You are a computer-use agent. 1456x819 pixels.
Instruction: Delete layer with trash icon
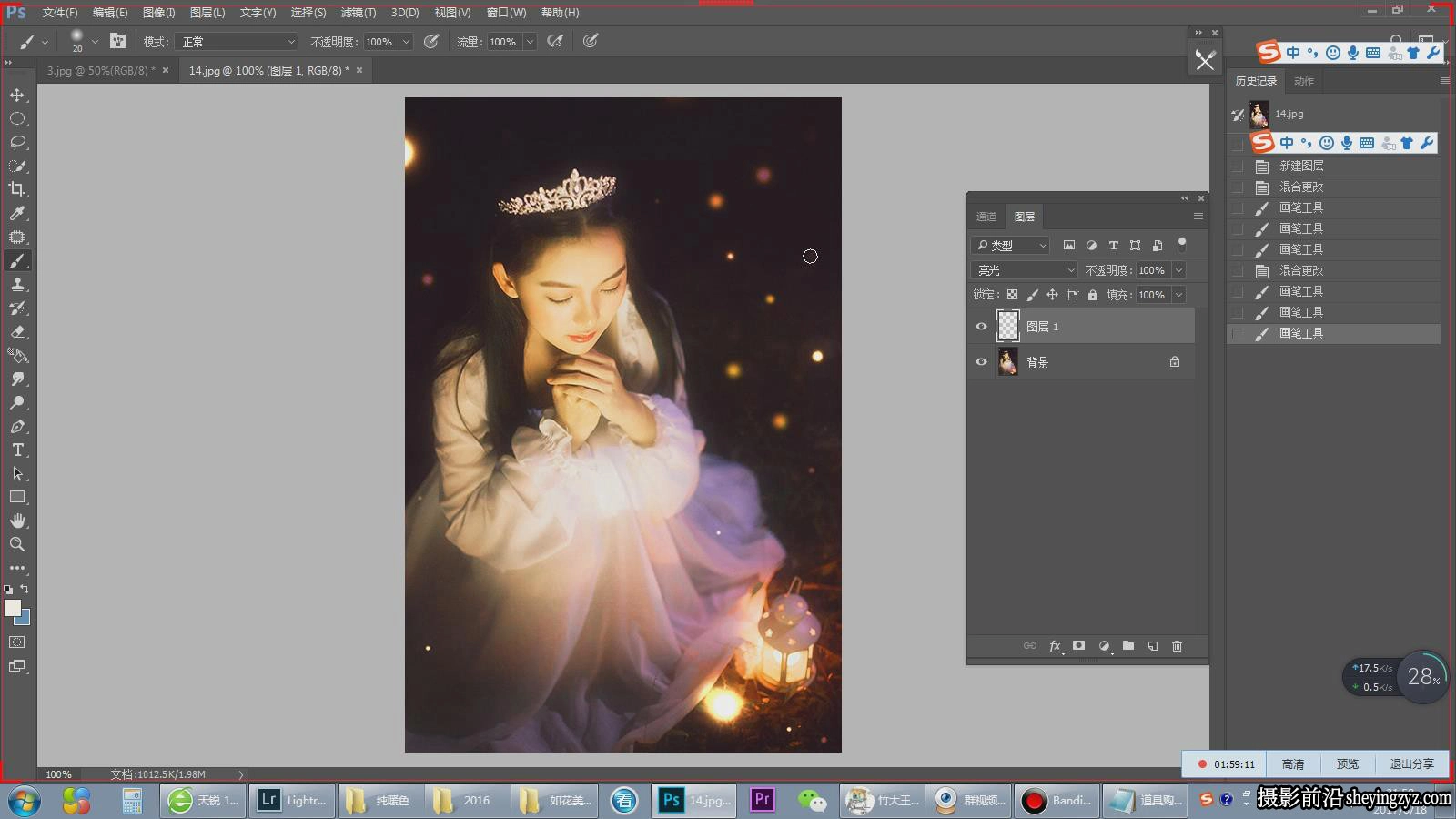pyautogui.click(x=1177, y=645)
